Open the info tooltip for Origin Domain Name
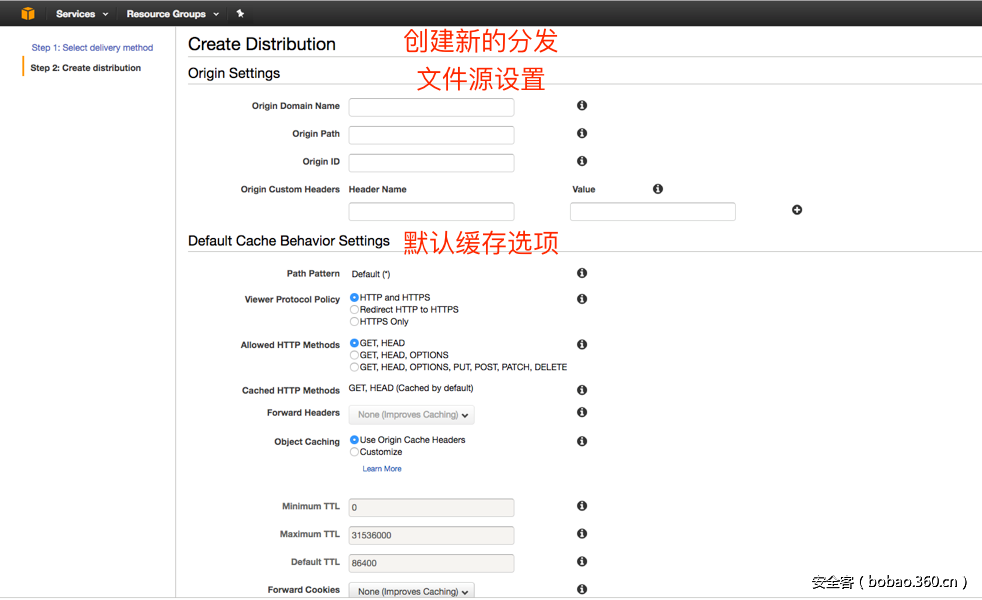 (x=581, y=105)
